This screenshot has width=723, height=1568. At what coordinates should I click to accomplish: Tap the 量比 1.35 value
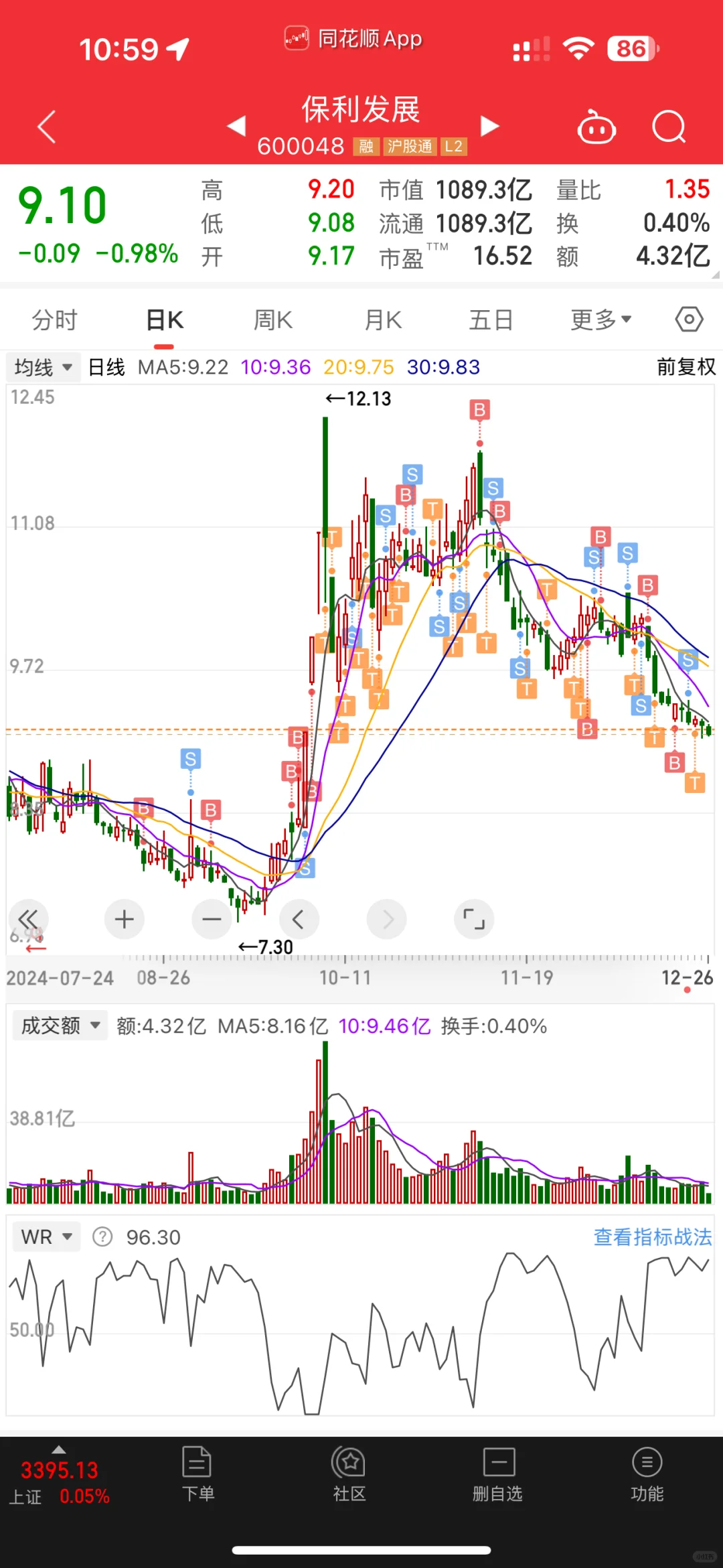coord(687,190)
